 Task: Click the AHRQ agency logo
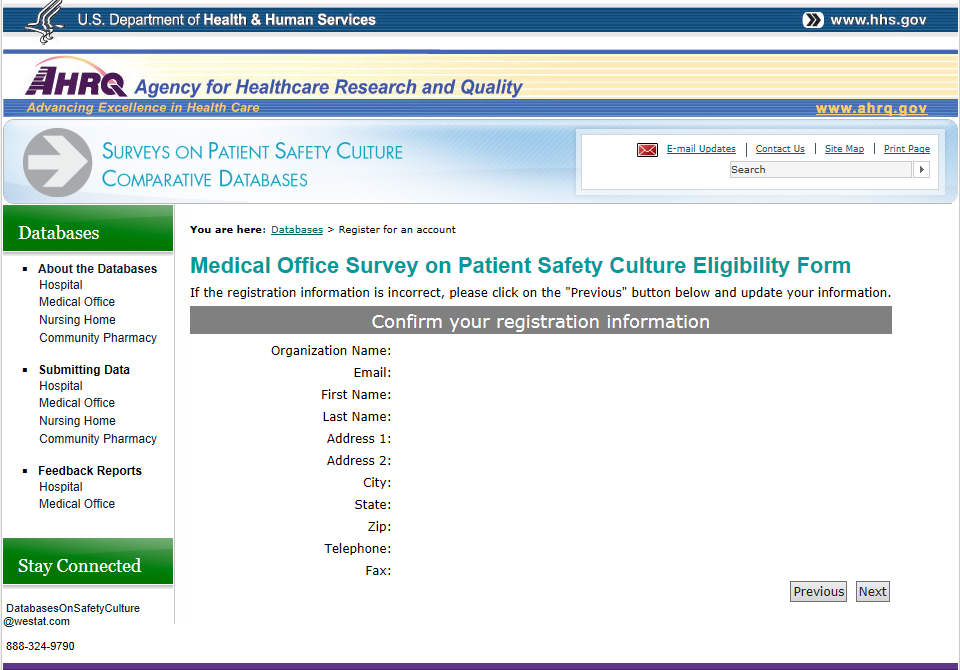pyautogui.click(x=76, y=79)
